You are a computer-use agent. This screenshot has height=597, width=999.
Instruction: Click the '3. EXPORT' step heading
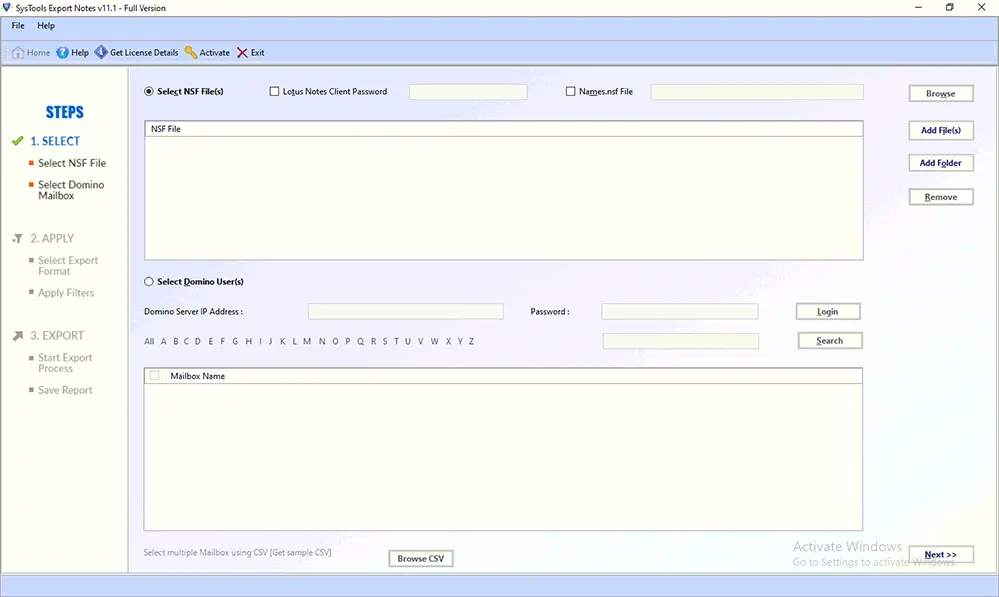pyautogui.click(x=57, y=336)
